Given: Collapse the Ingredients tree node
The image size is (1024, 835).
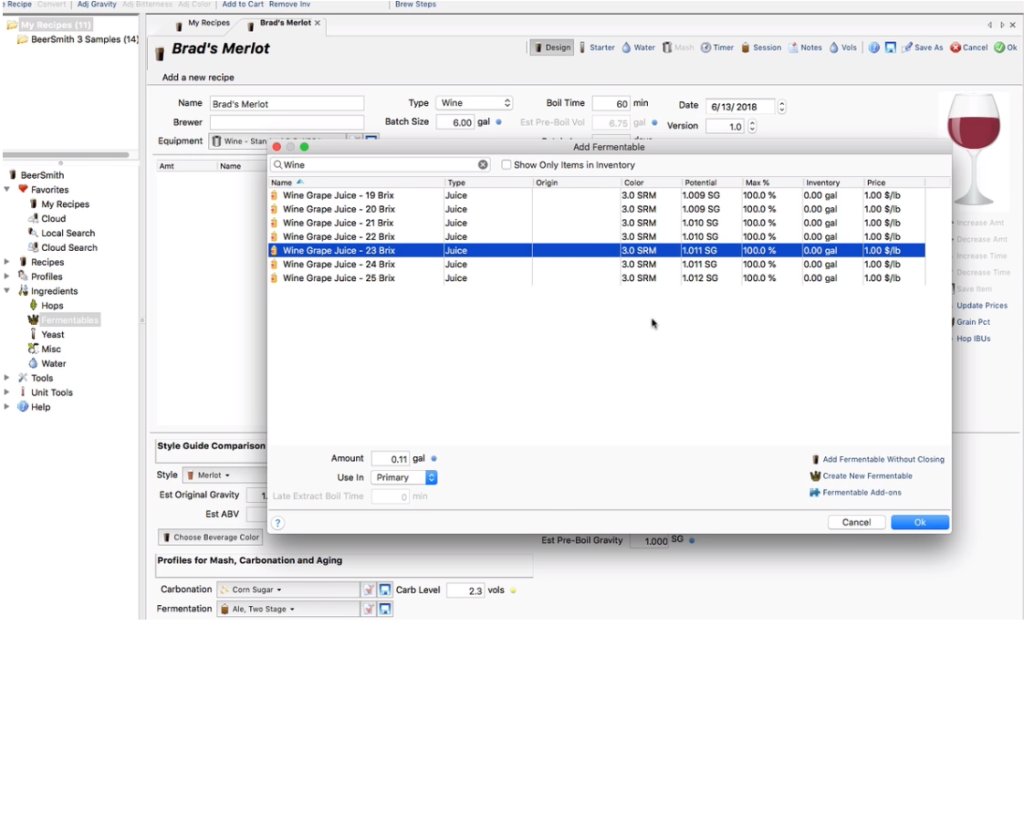Looking at the screenshot, I should [7, 291].
